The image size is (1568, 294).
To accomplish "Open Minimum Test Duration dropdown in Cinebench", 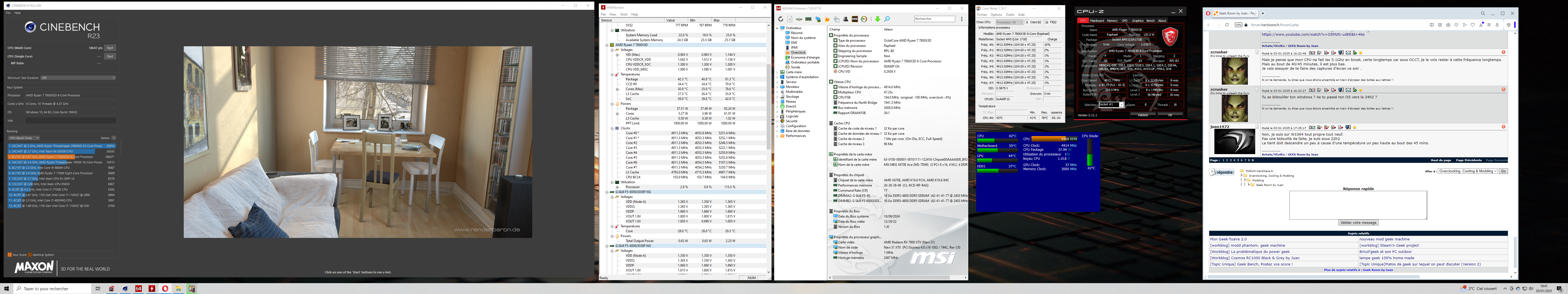I will coord(78,78).
